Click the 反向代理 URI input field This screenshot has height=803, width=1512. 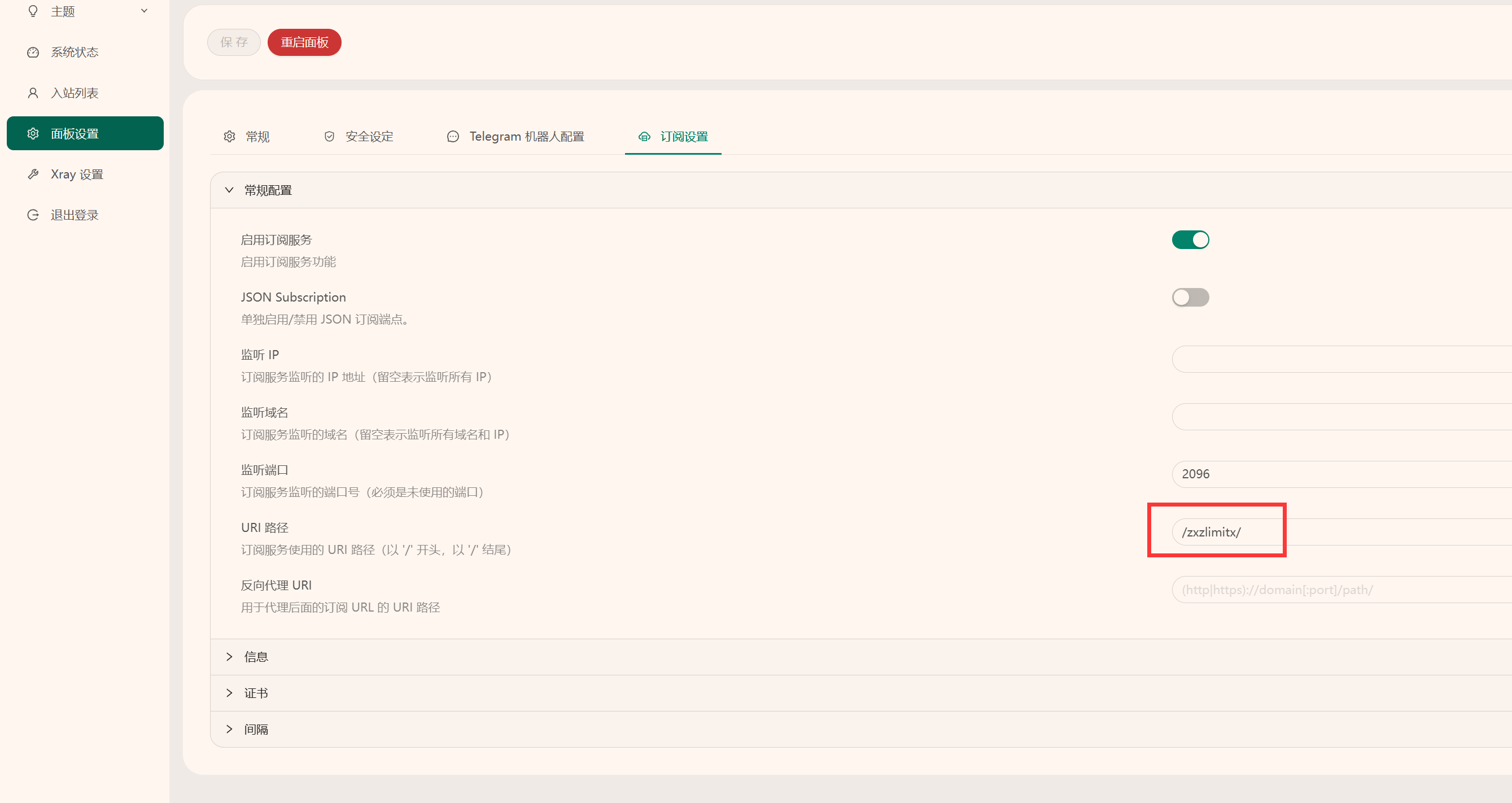1342,590
